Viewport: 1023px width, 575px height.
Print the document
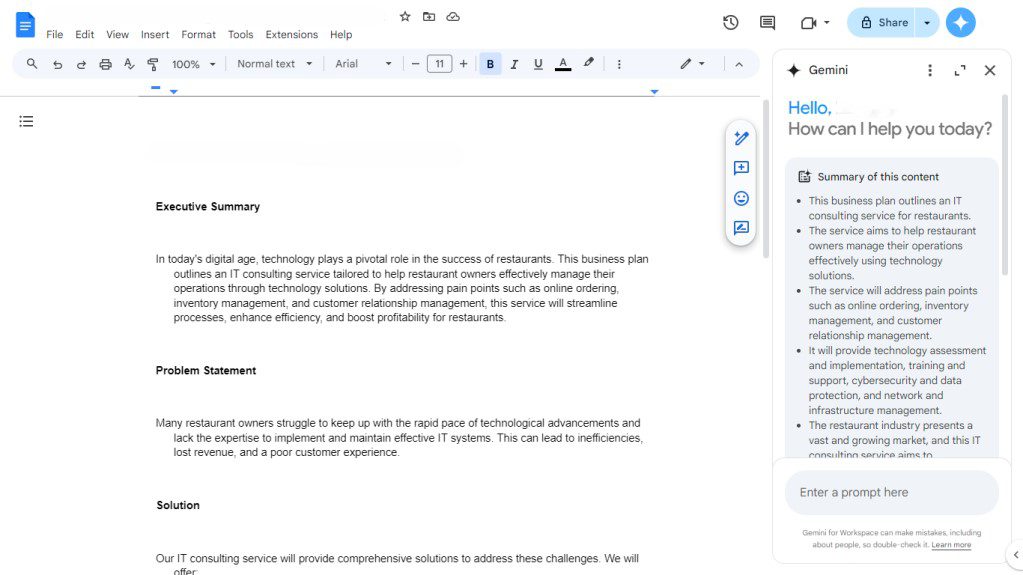click(x=105, y=64)
